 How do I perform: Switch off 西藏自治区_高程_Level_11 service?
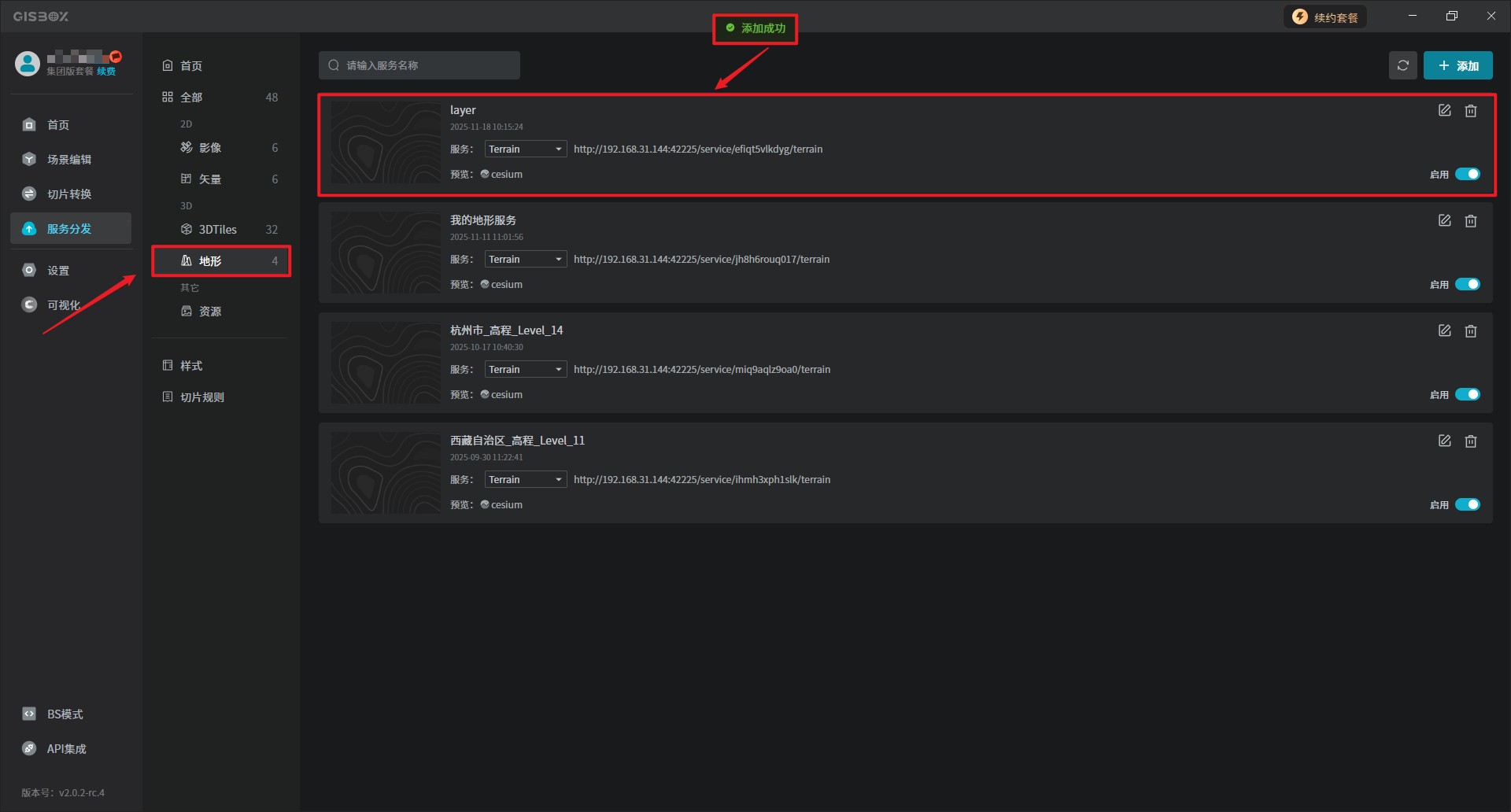click(1467, 505)
